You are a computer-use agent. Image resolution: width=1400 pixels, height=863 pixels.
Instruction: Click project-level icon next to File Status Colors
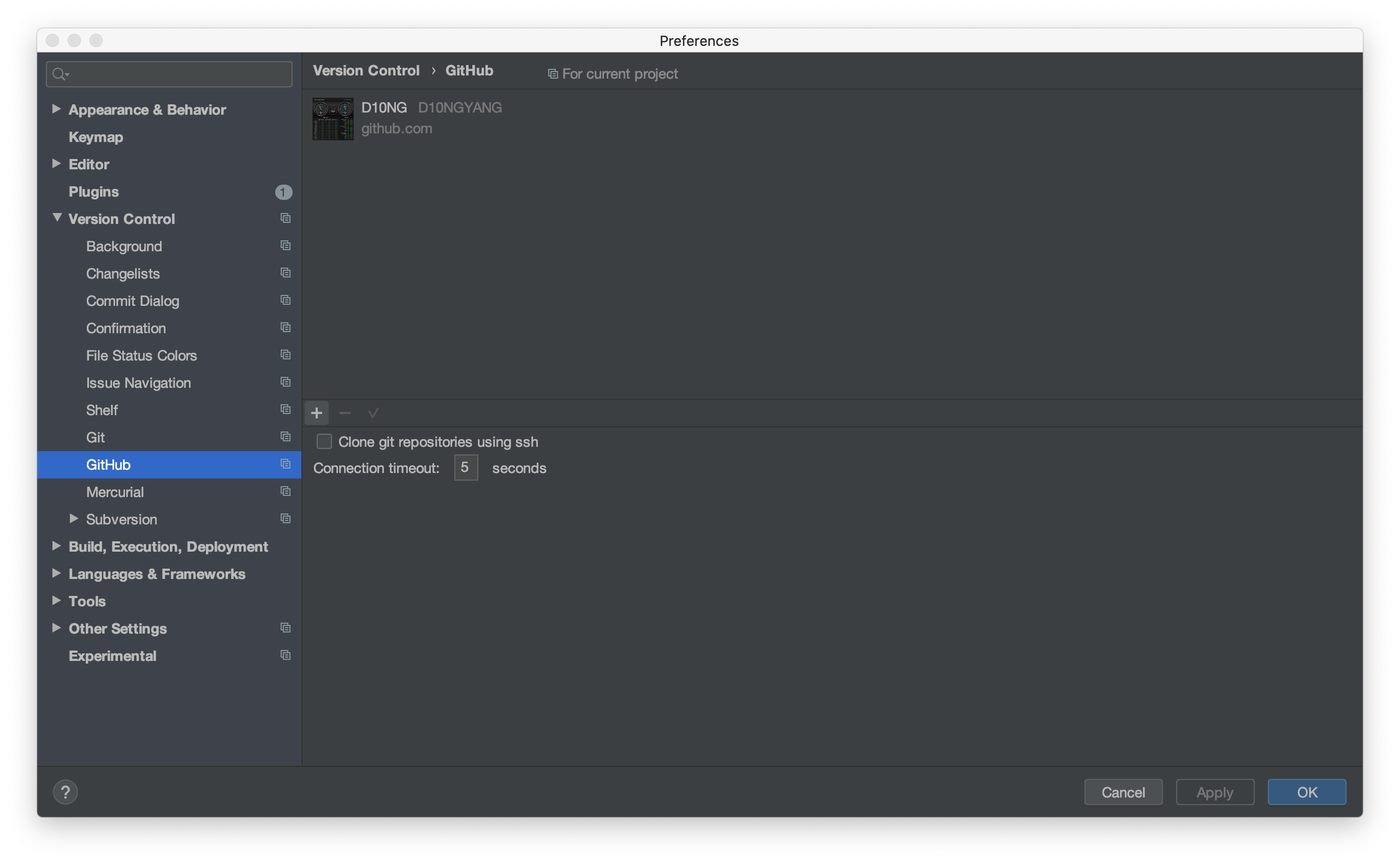point(285,355)
